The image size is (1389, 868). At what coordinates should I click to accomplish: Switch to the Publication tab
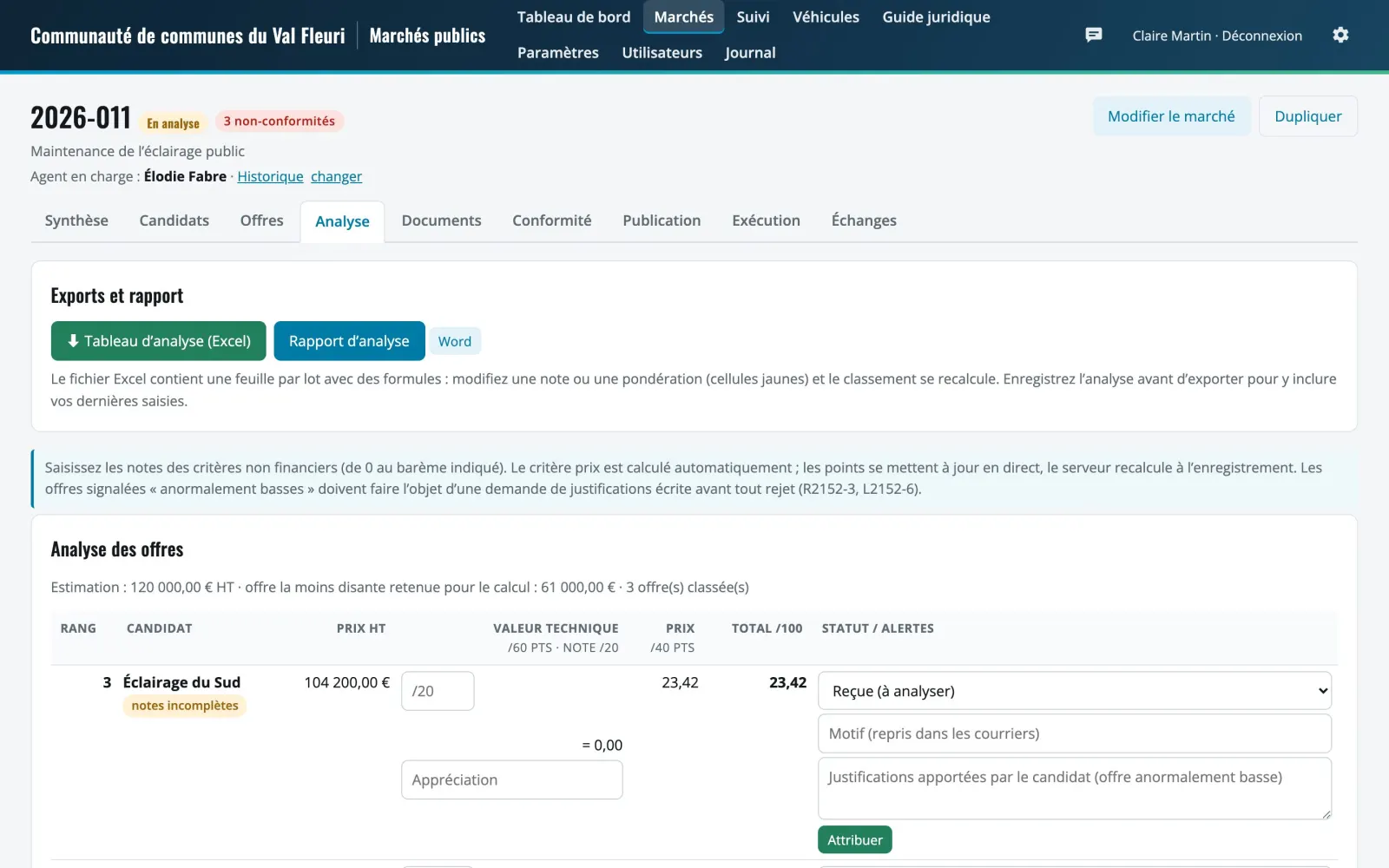pyautogui.click(x=662, y=220)
